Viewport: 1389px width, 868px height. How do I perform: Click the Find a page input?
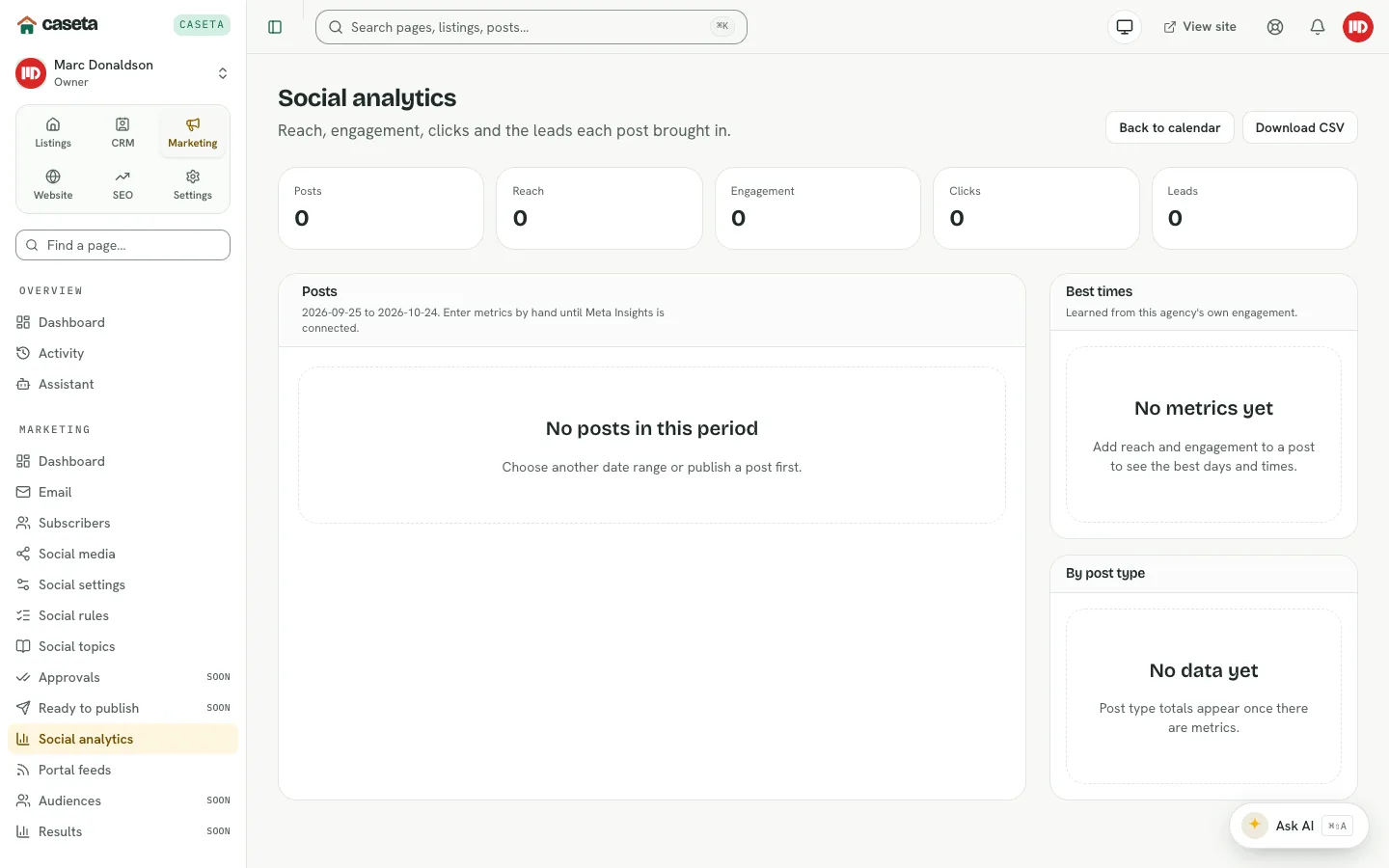point(123,245)
